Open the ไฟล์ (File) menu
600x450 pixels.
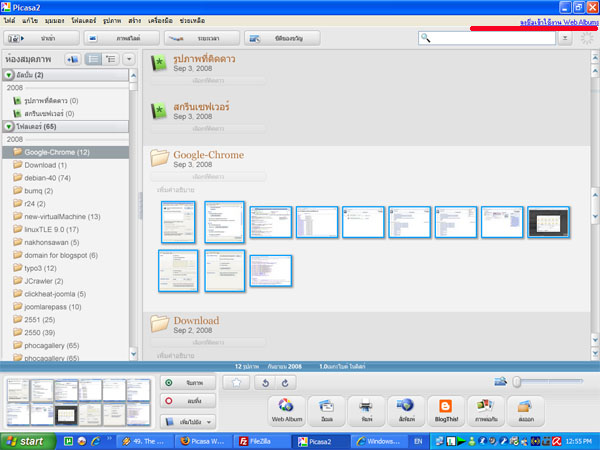[10, 21]
